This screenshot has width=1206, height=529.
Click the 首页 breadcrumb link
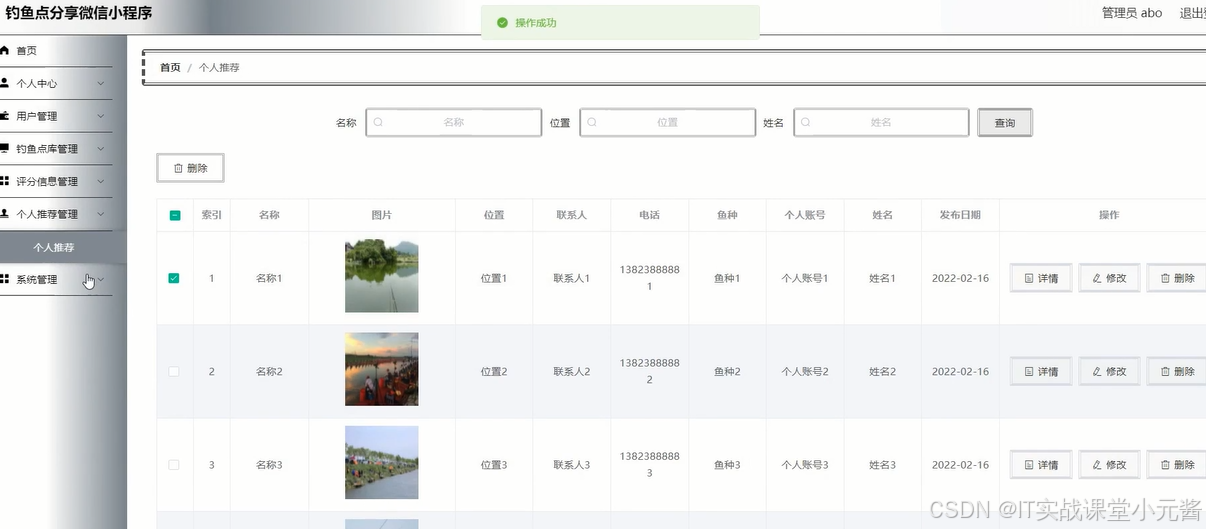pyautogui.click(x=170, y=68)
